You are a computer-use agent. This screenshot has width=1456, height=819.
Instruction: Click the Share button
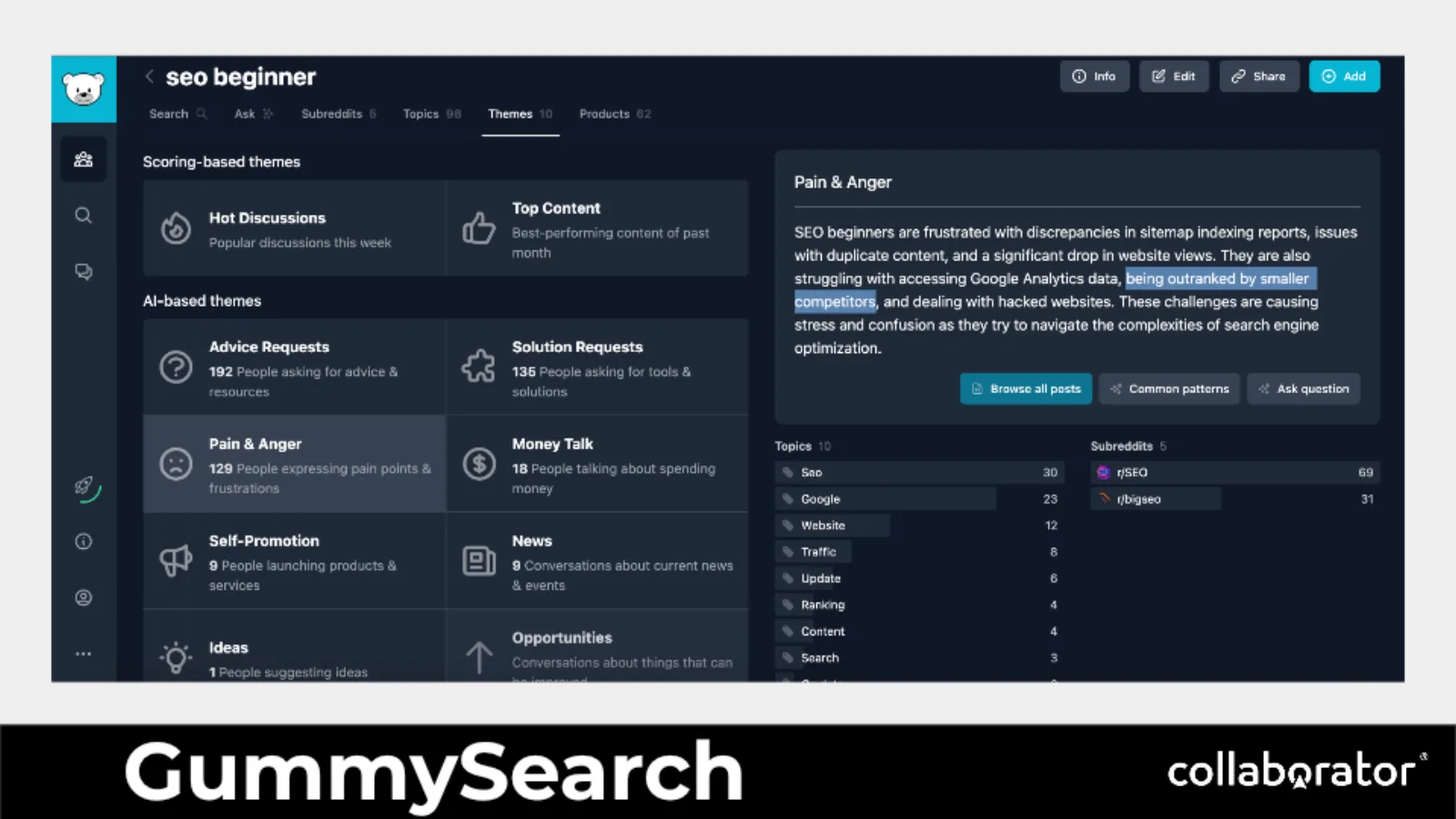(x=1259, y=76)
